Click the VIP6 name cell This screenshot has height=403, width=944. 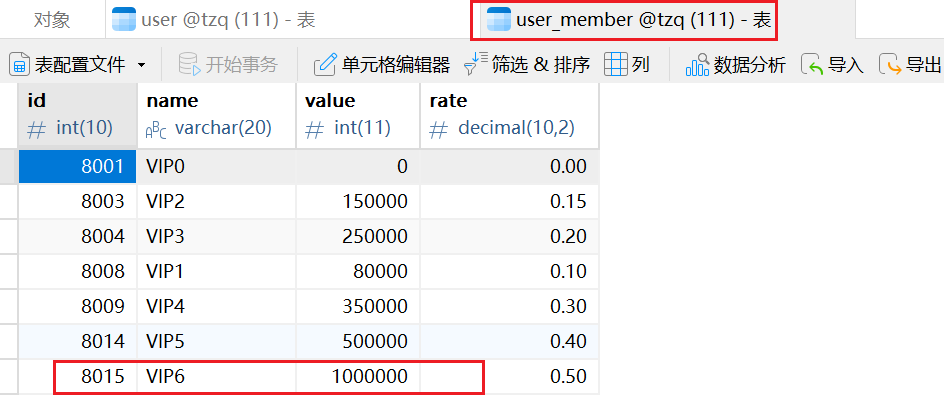pyautogui.click(x=216, y=377)
